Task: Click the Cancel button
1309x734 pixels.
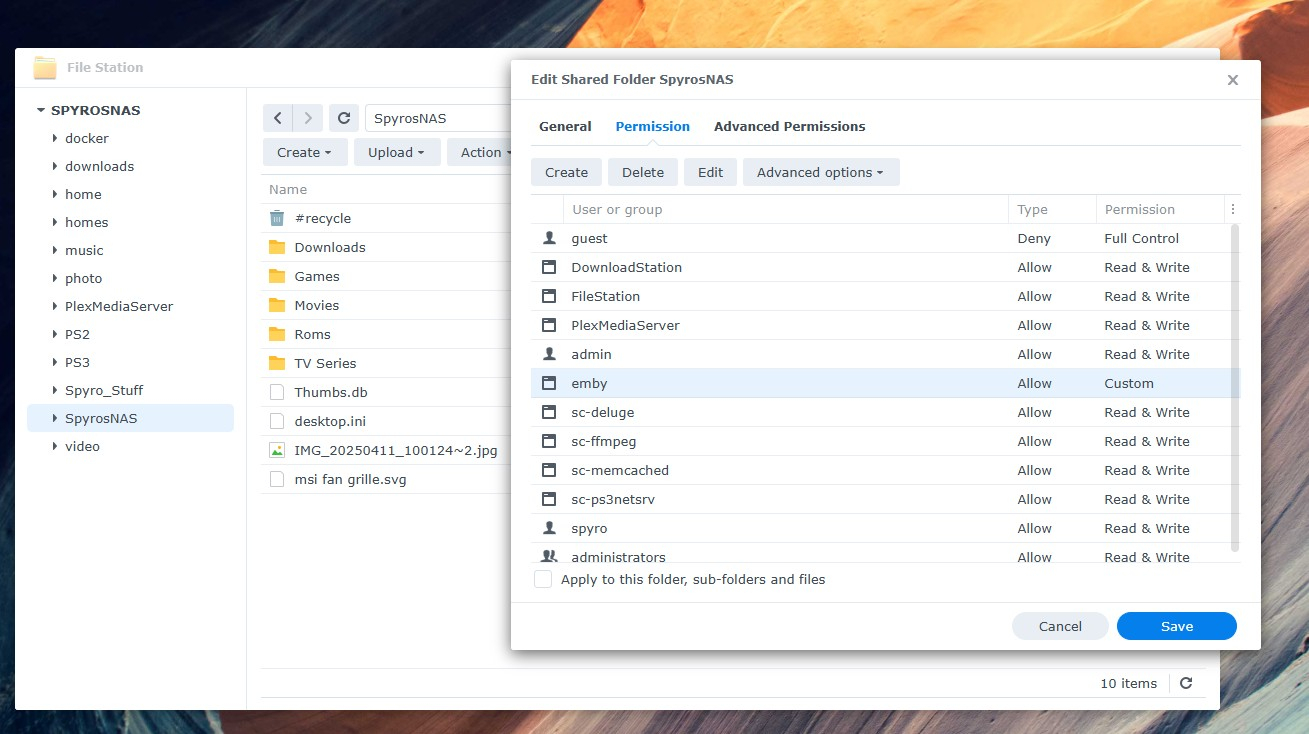Action: click(1060, 626)
